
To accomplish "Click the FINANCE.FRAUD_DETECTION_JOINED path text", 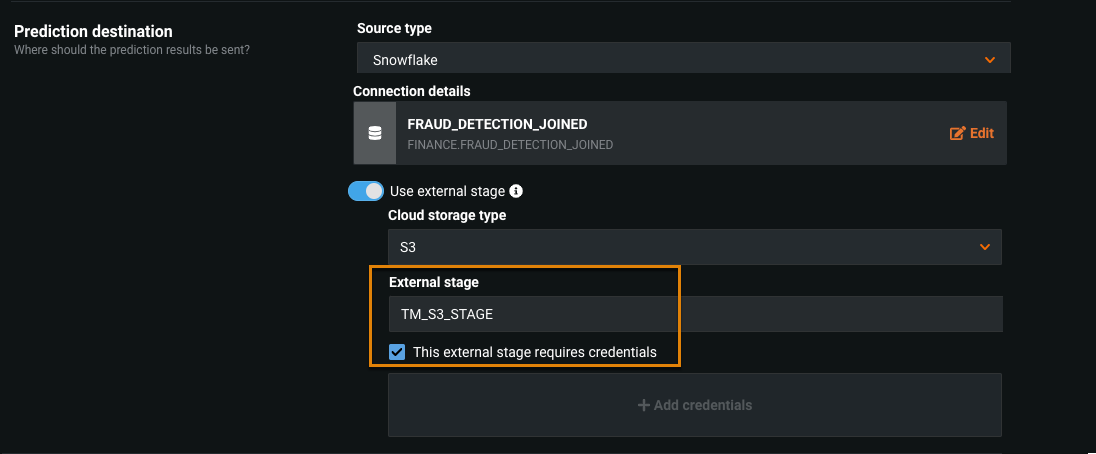I will coord(510,145).
